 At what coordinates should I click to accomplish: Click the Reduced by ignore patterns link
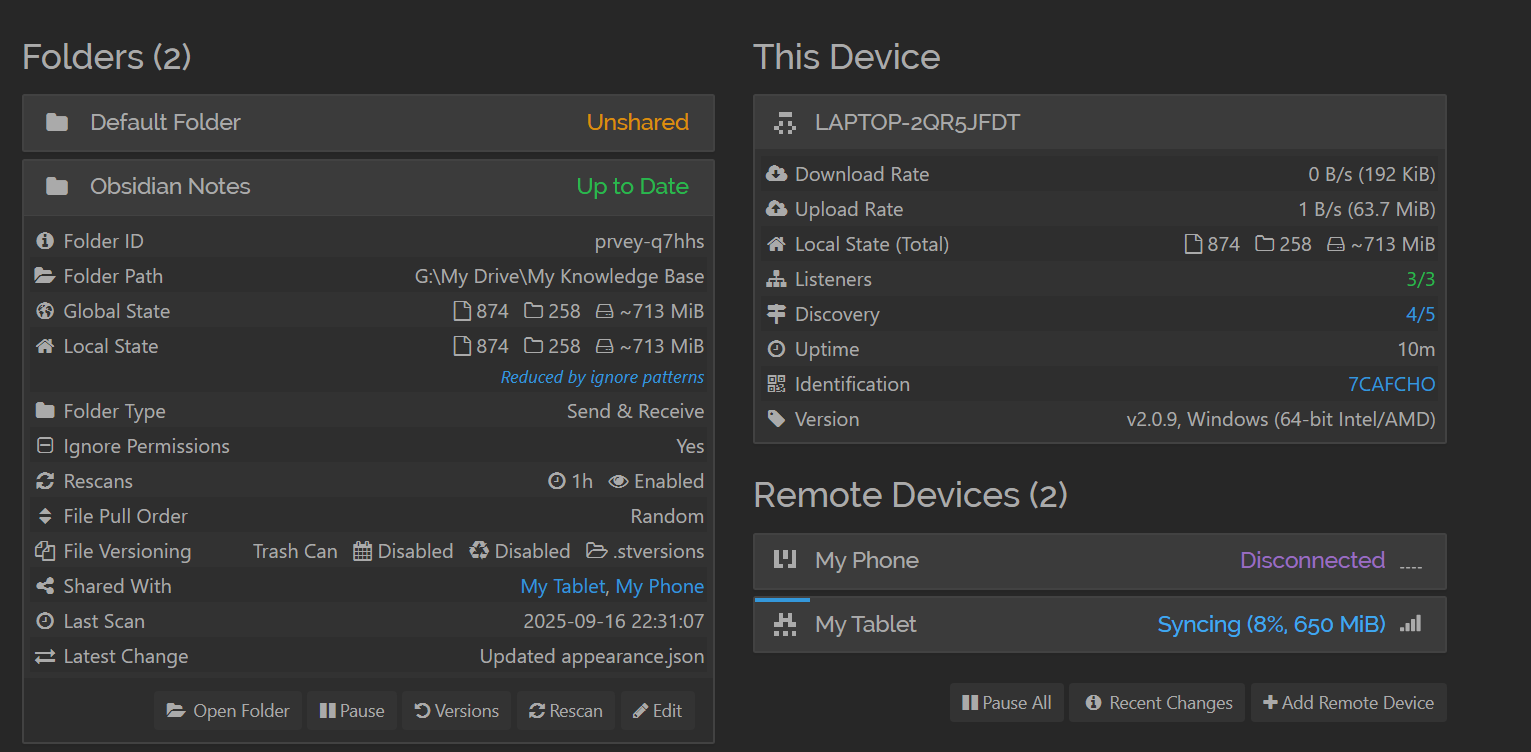click(602, 377)
